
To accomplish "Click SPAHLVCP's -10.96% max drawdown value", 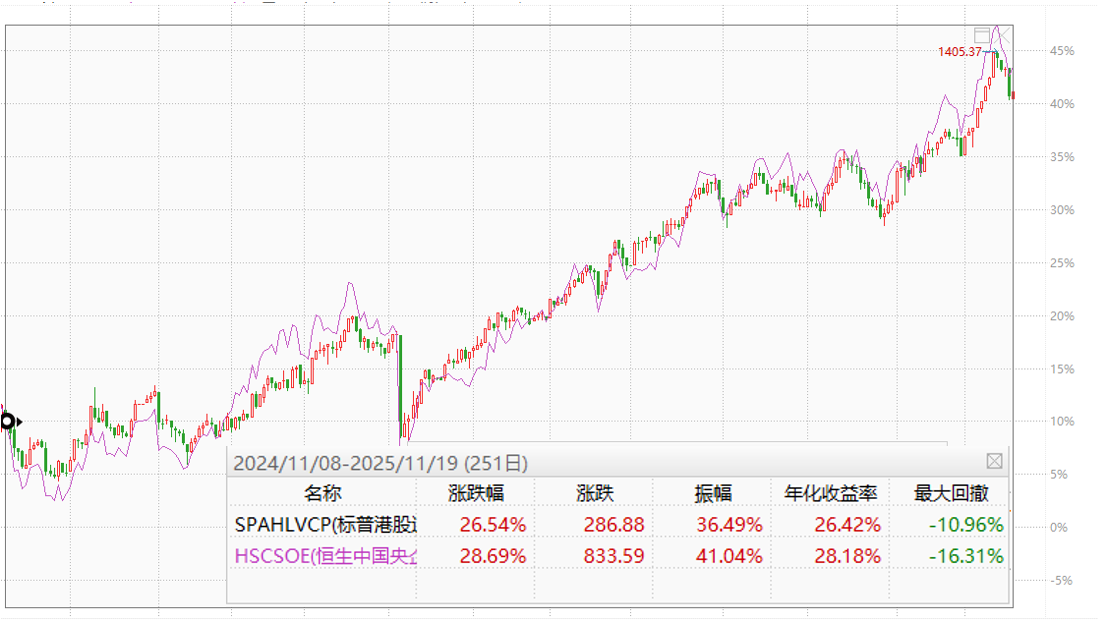I will [967, 524].
